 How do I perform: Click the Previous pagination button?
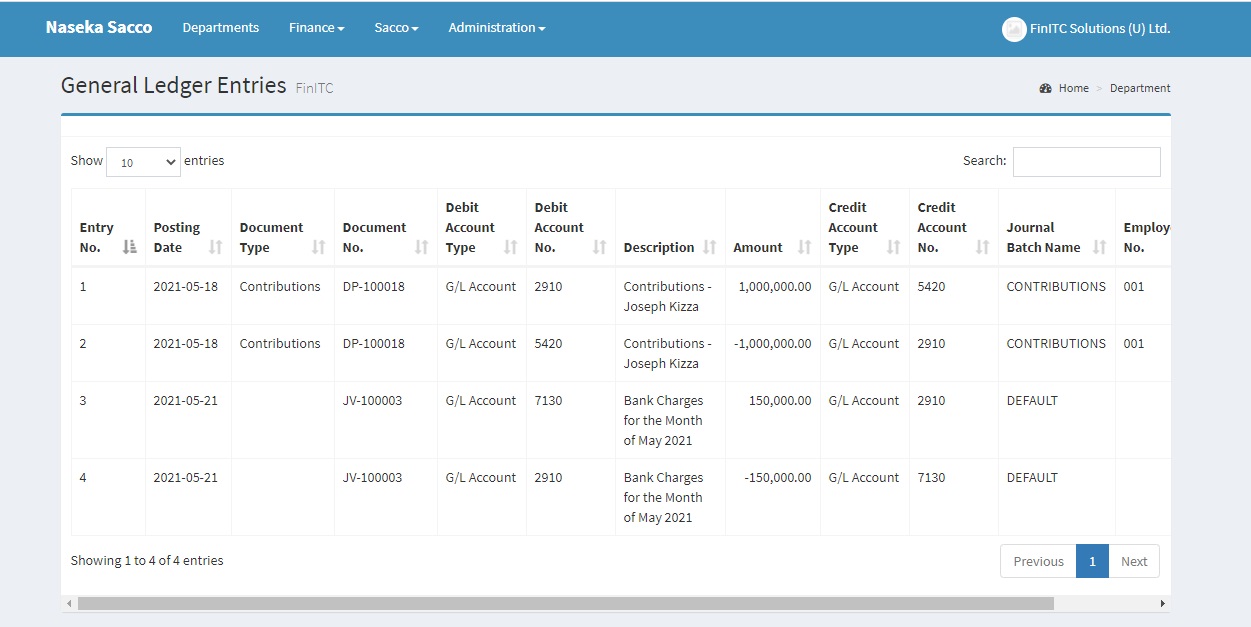(1038, 561)
